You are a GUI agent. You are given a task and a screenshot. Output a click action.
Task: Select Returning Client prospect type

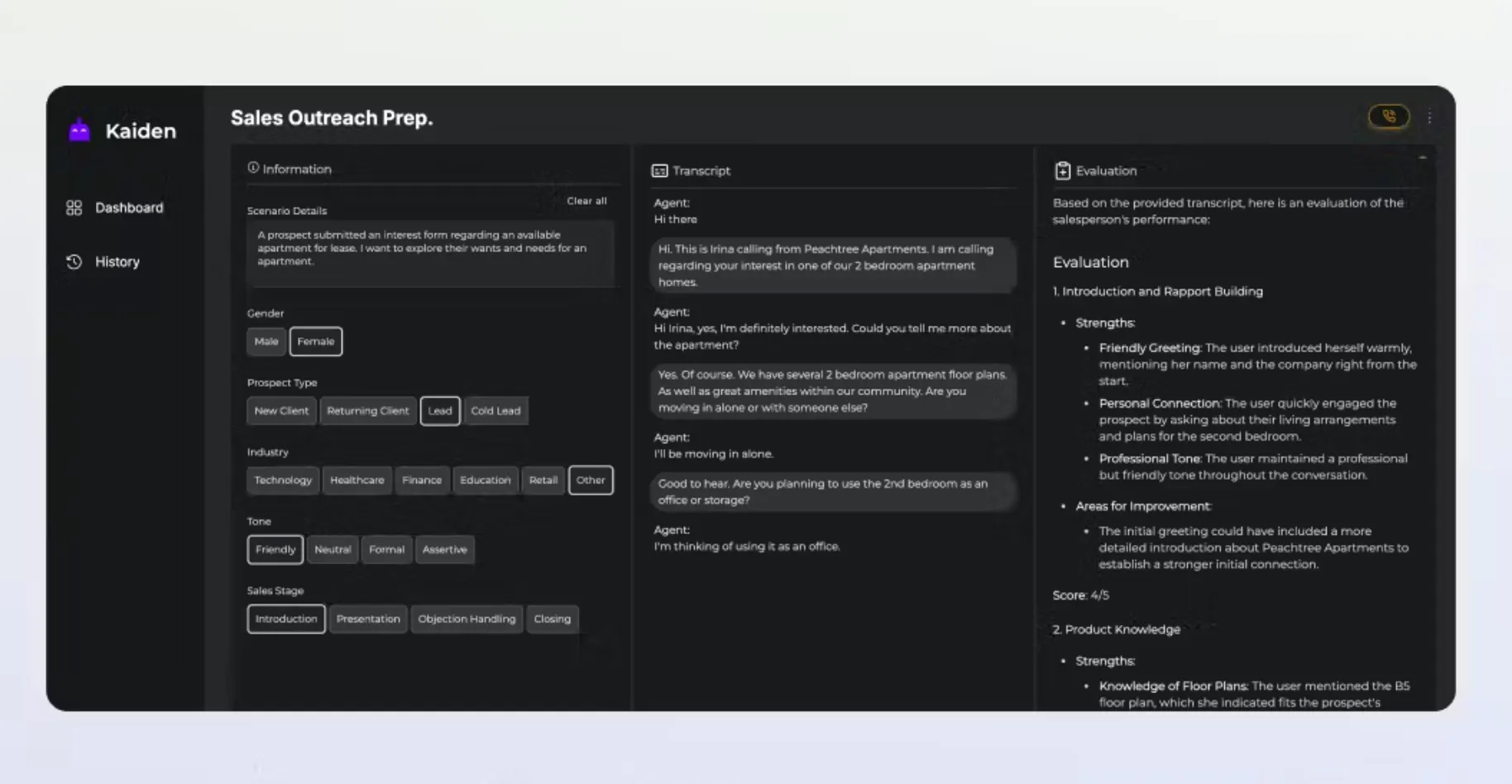(367, 411)
